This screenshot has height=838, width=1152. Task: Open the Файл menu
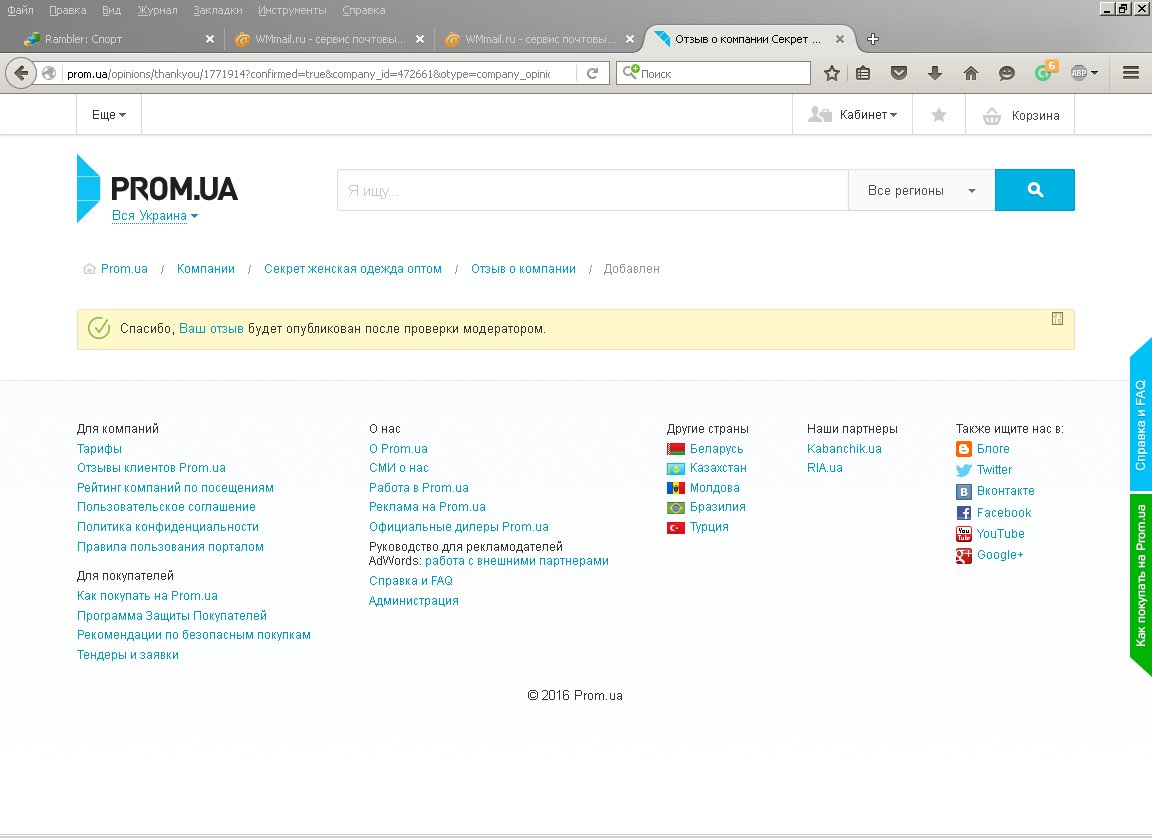pyautogui.click(x=20, y=10)
